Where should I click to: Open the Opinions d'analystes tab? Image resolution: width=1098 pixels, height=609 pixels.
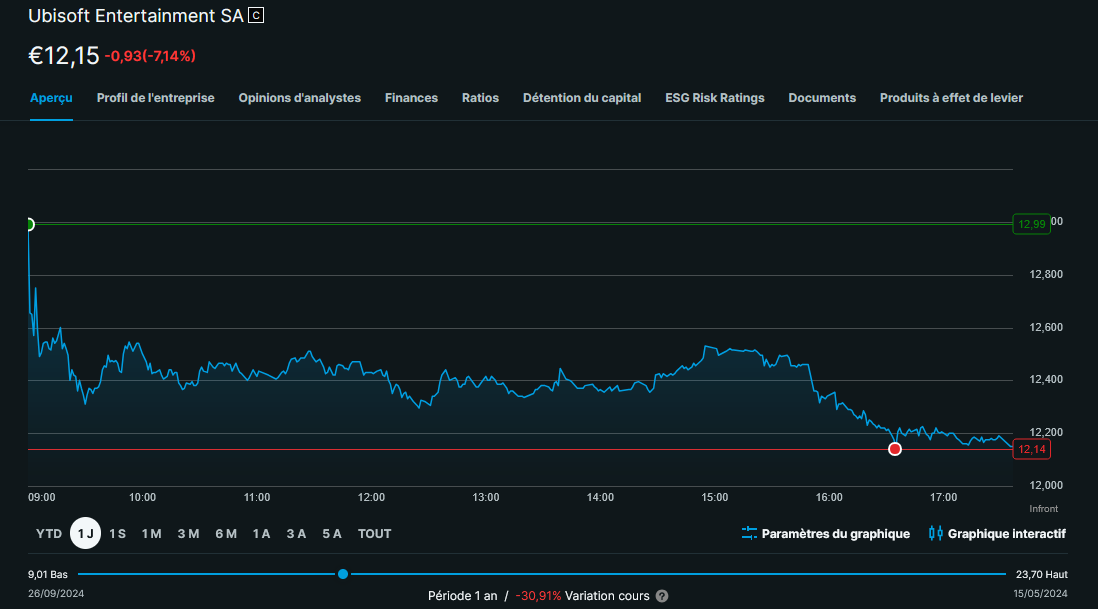click(x=300, y=98)
